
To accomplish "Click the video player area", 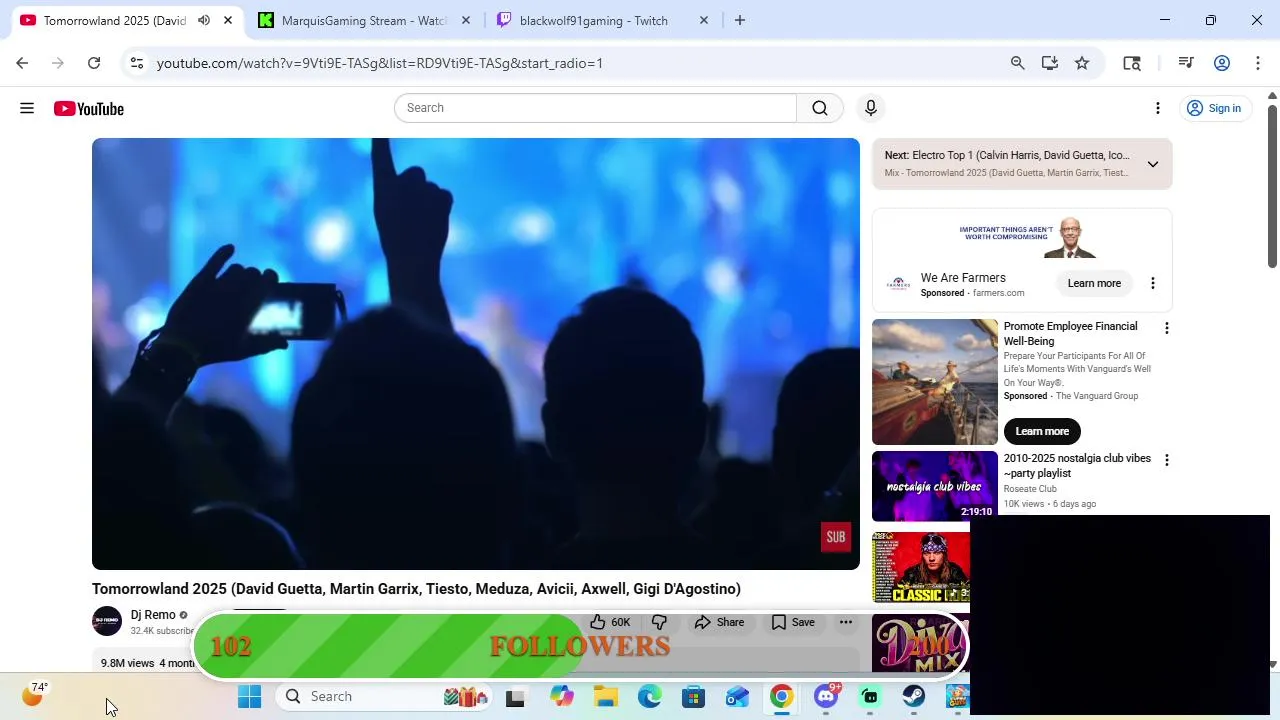I will point(476,354).
